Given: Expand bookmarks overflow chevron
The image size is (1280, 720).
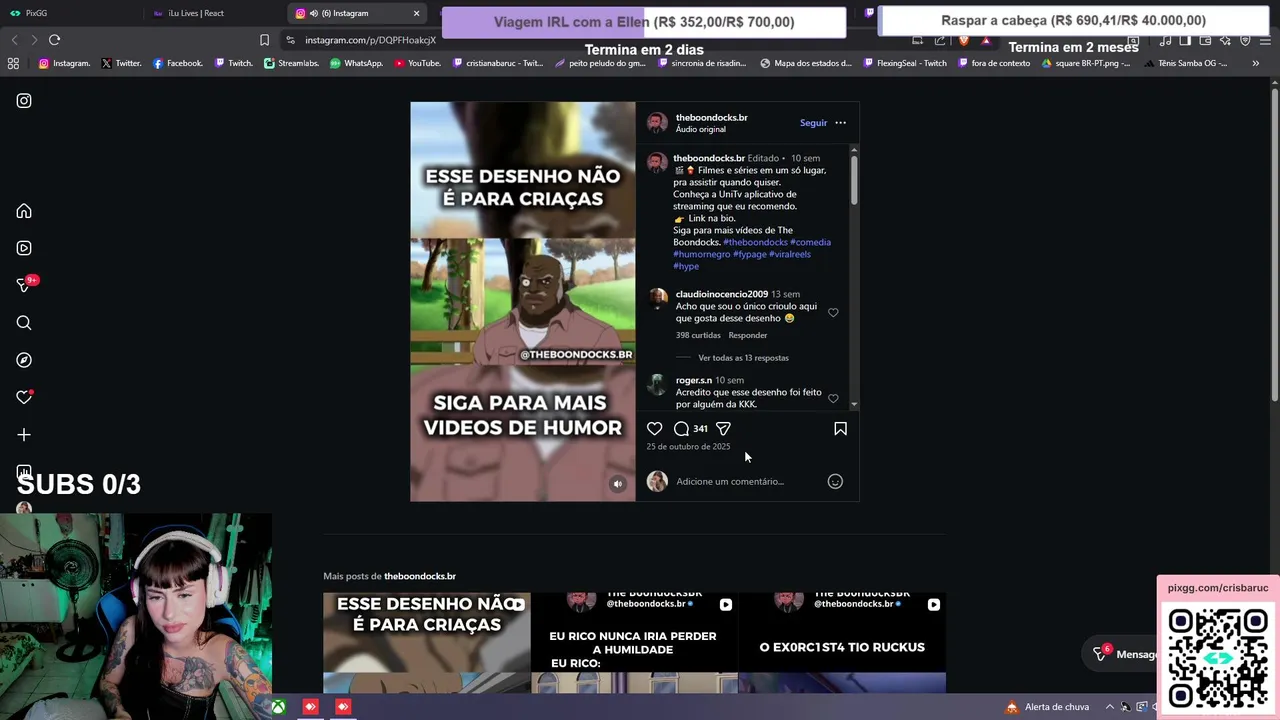Looking at the screenshot, I should tap(1255, 63).
